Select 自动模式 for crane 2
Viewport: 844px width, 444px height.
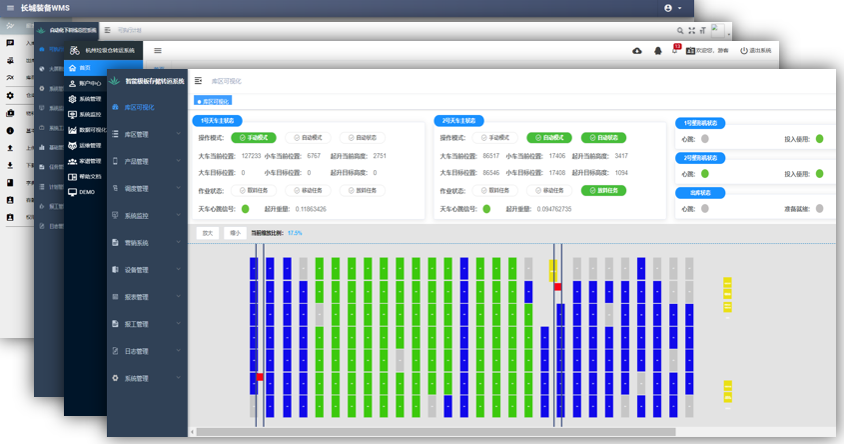click(549, 138)
